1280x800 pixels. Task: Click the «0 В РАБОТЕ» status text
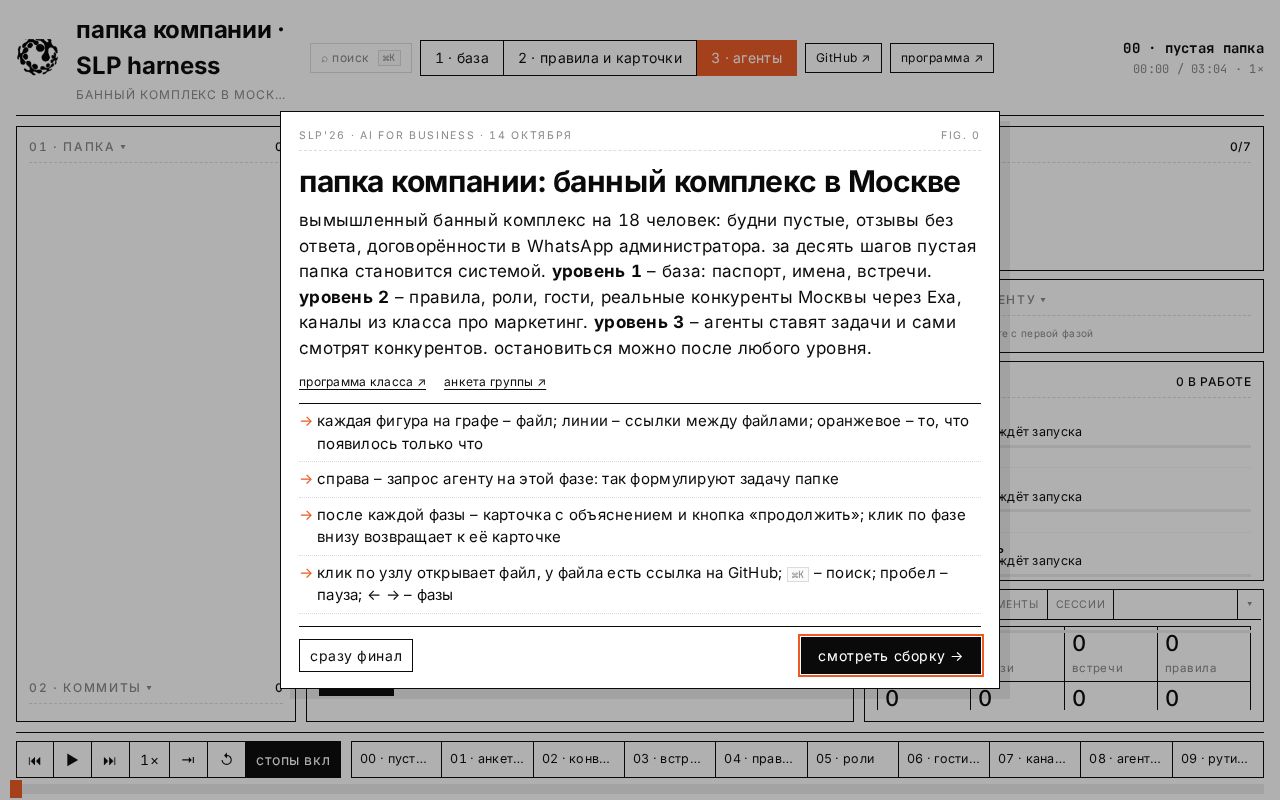tap(1213, 382)
